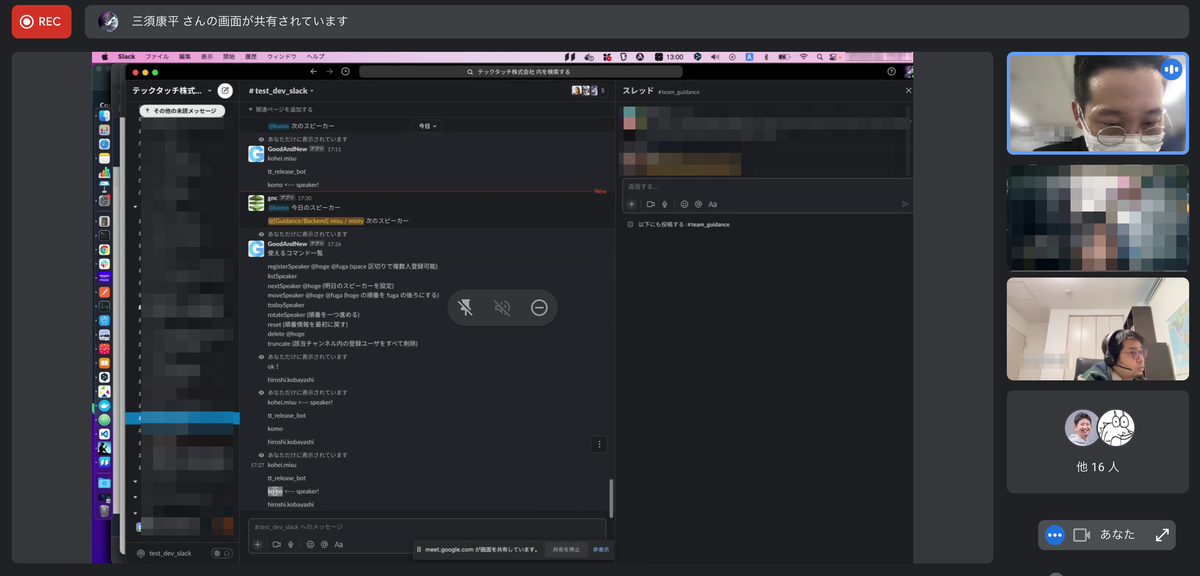Click the plus attach icon in thread composer
Image resolution: width=1200 pixels, height=576 pixels.
tap(631, 204)
